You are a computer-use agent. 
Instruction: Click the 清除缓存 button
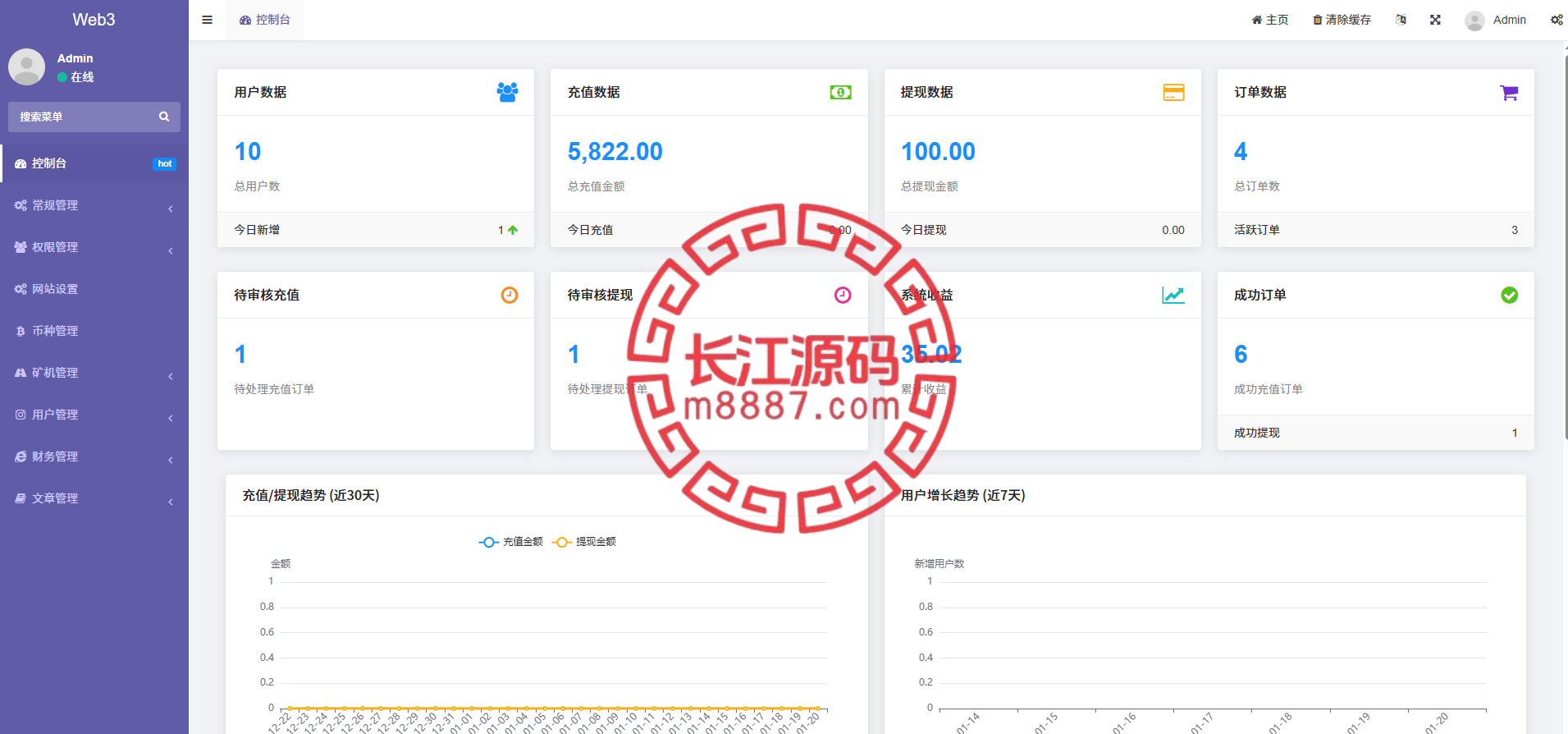[1342, 20]
